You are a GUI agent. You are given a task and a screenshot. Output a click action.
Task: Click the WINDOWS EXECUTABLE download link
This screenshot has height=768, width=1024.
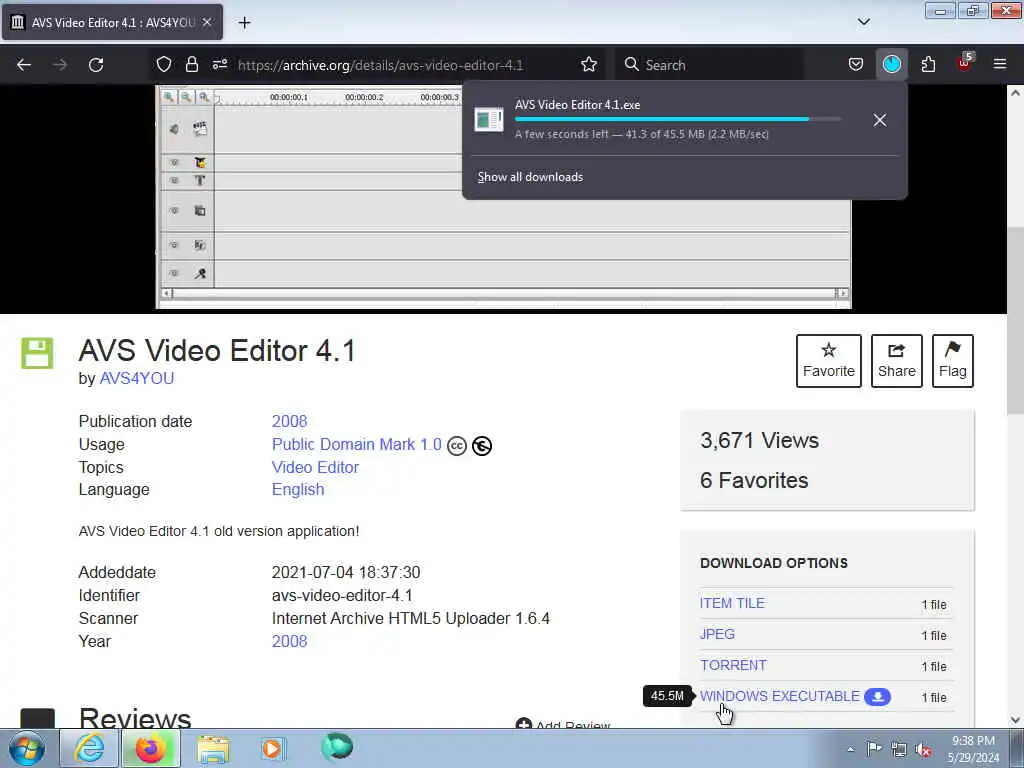(x=780, y=696)
